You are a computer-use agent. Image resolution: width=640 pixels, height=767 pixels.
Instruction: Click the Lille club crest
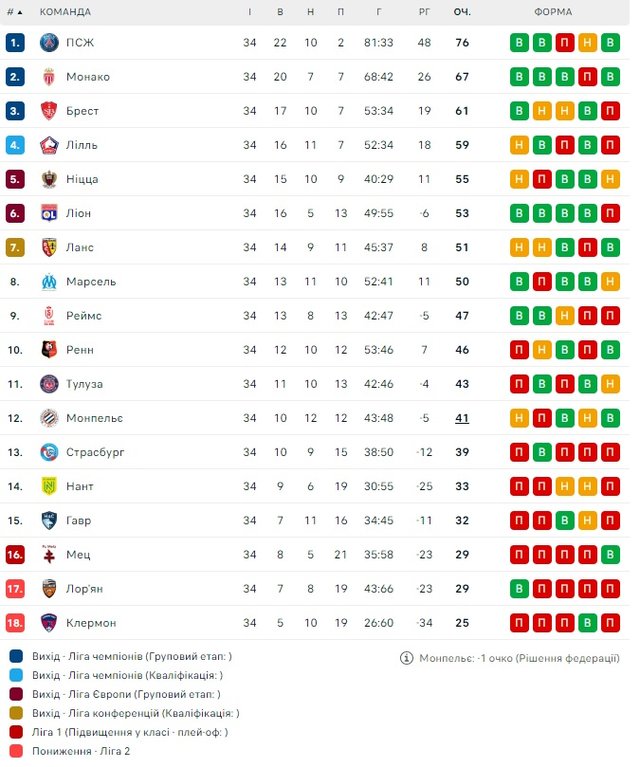49,145
